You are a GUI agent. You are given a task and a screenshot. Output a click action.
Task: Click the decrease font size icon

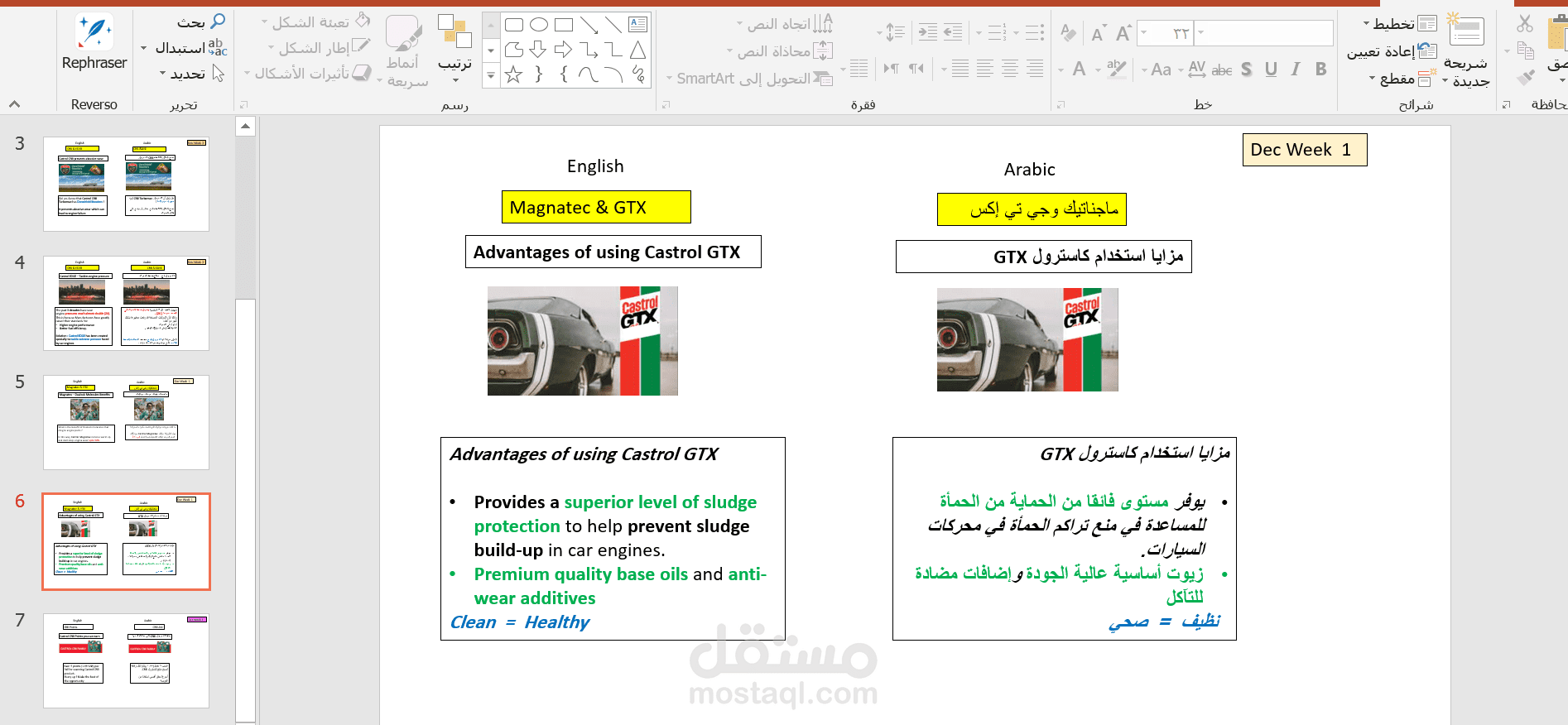click(1099, 34)
